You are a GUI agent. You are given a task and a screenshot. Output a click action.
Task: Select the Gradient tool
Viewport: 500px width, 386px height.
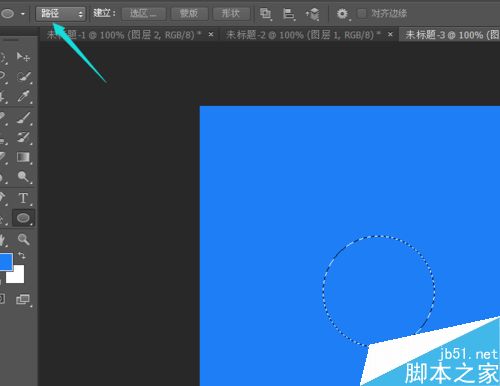pos(23,157)
